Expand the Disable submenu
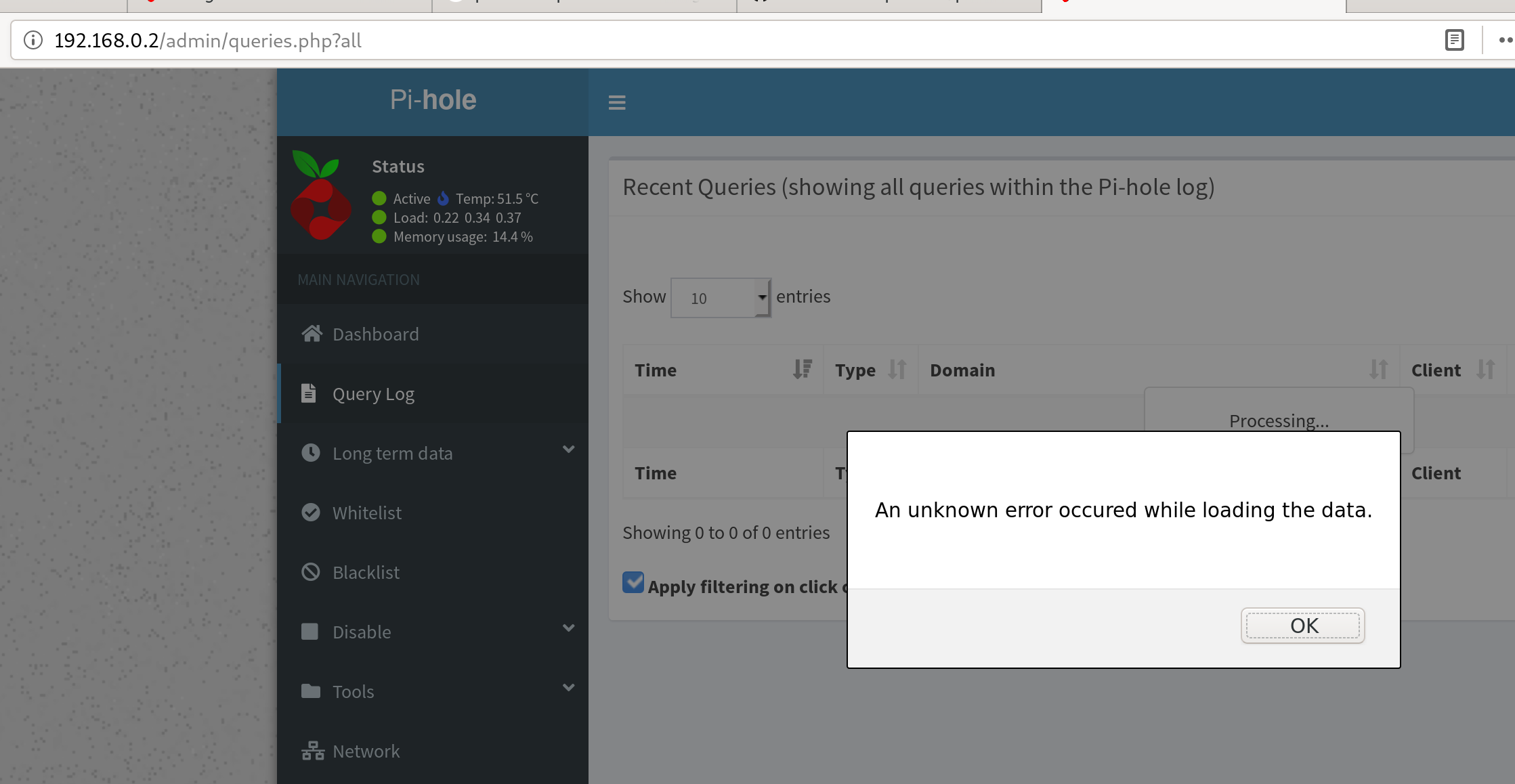Image resolution: width=1515 pixels, height=784 pixels. 569,628
